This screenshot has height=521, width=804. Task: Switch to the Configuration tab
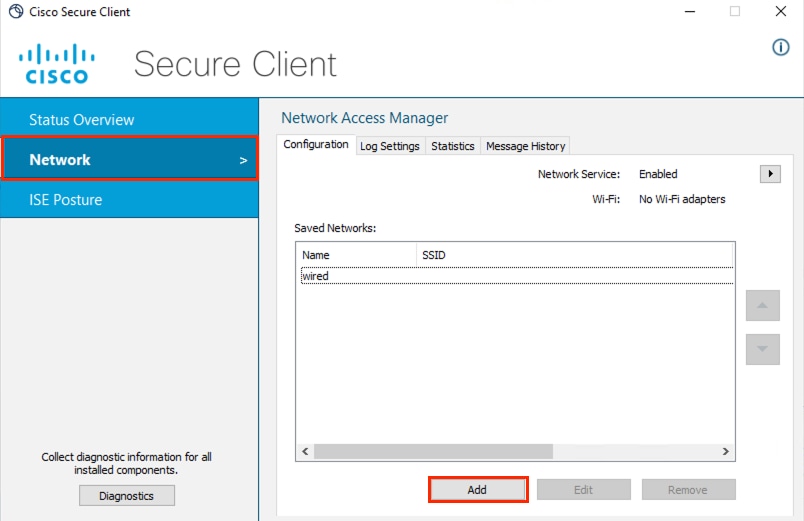pyautogui.click(x=316, y=145)
